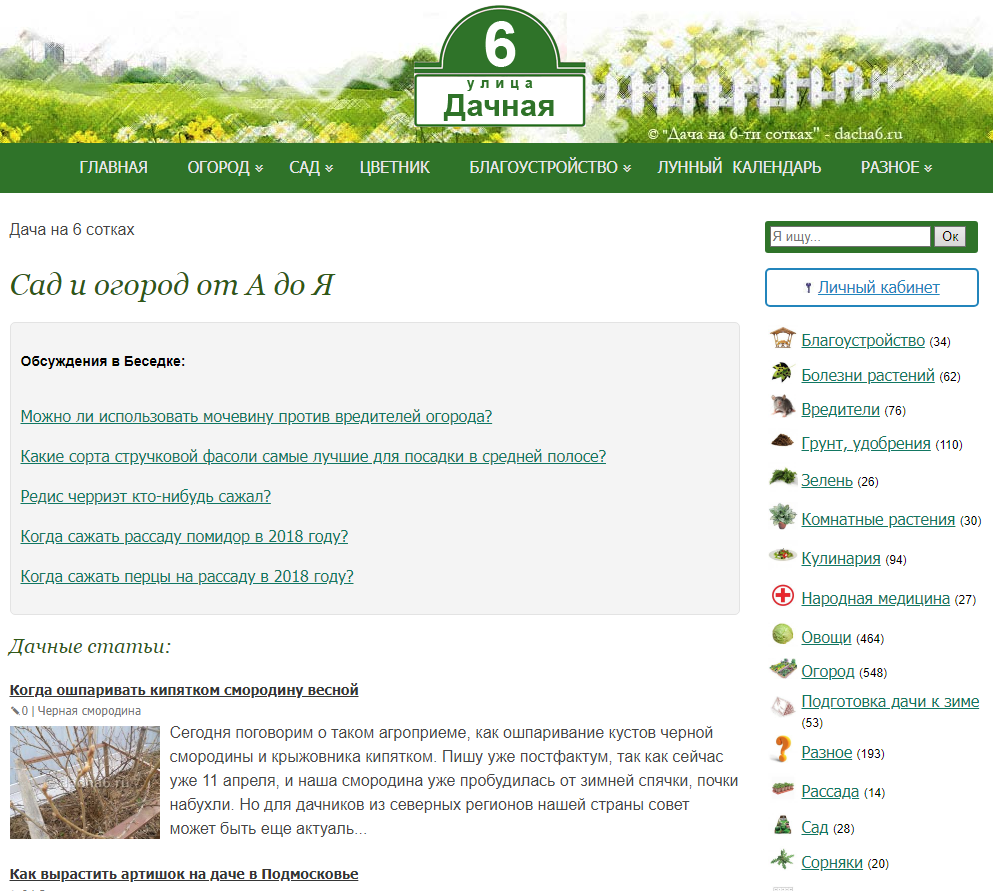Viewport: 993px width, 891px height.
Task: Click the cabbage icon beside Овощи
Action: [782, 635]
